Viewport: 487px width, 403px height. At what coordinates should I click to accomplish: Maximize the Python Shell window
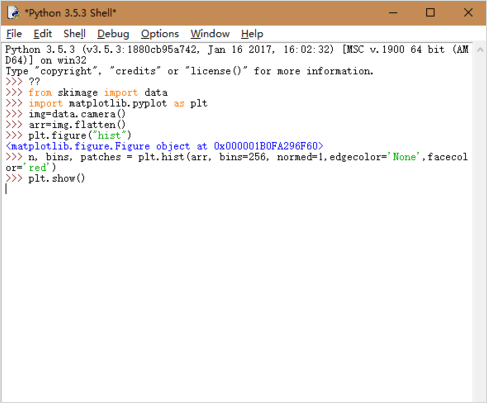(430, 13)
